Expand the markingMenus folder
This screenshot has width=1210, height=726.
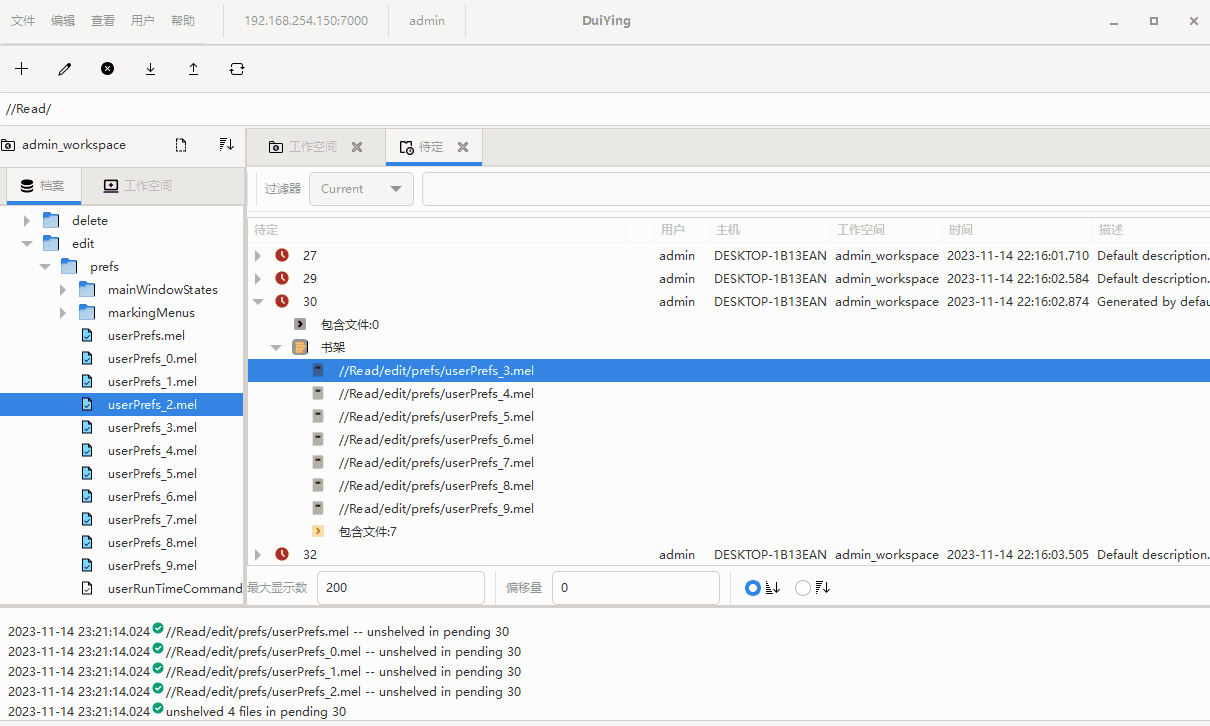[63, 313]
